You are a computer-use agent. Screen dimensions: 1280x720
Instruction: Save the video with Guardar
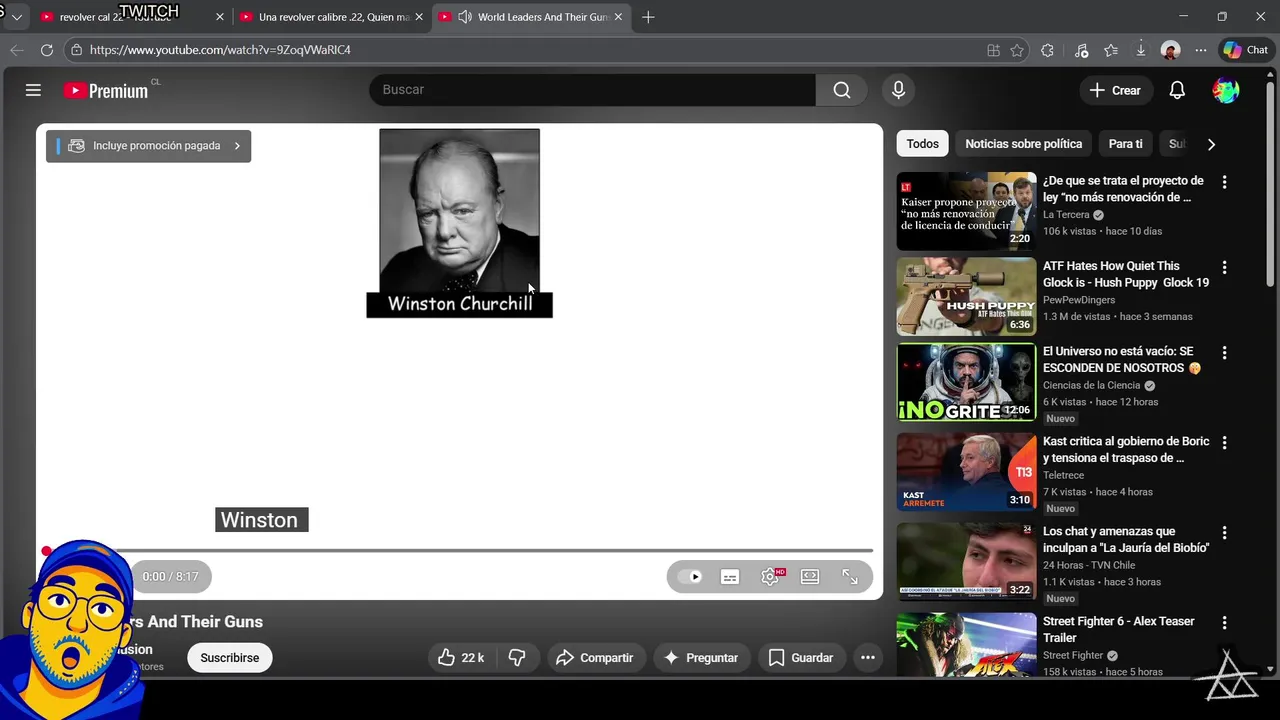800,657
